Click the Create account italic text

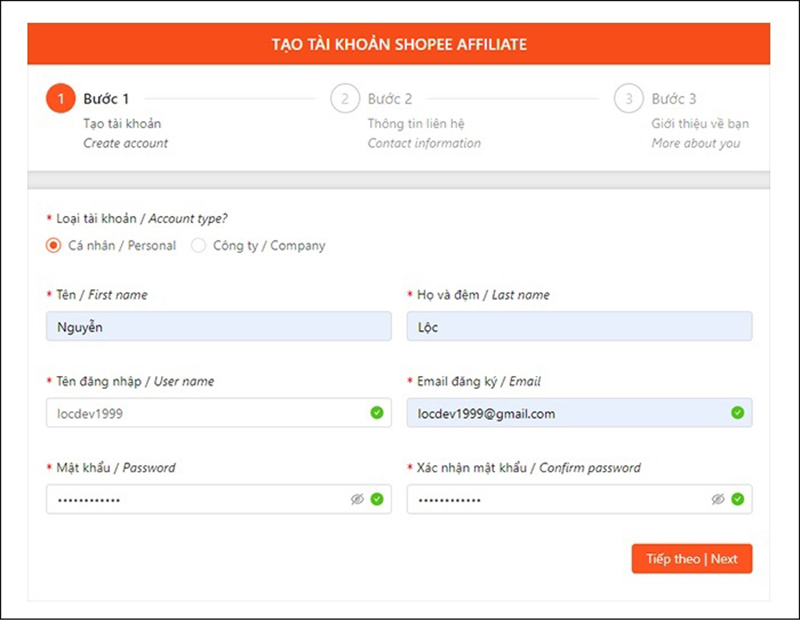point(126,143)
